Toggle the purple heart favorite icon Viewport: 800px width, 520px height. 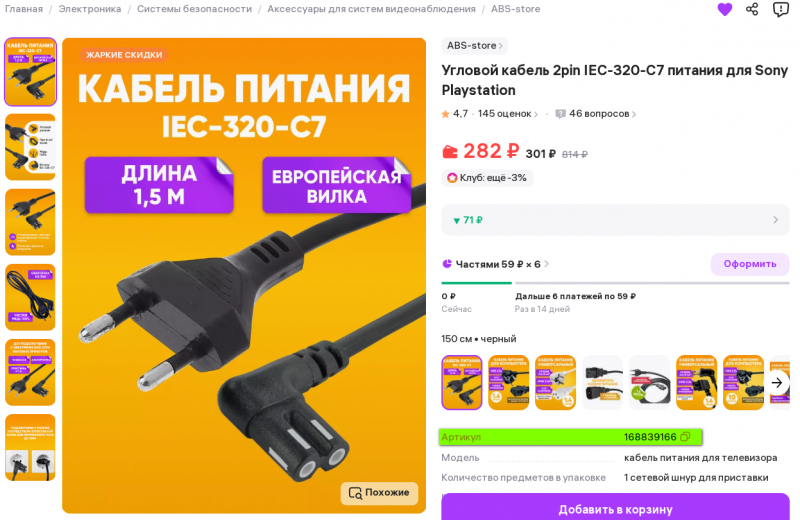pyautogui.click(x=724, y=9)
